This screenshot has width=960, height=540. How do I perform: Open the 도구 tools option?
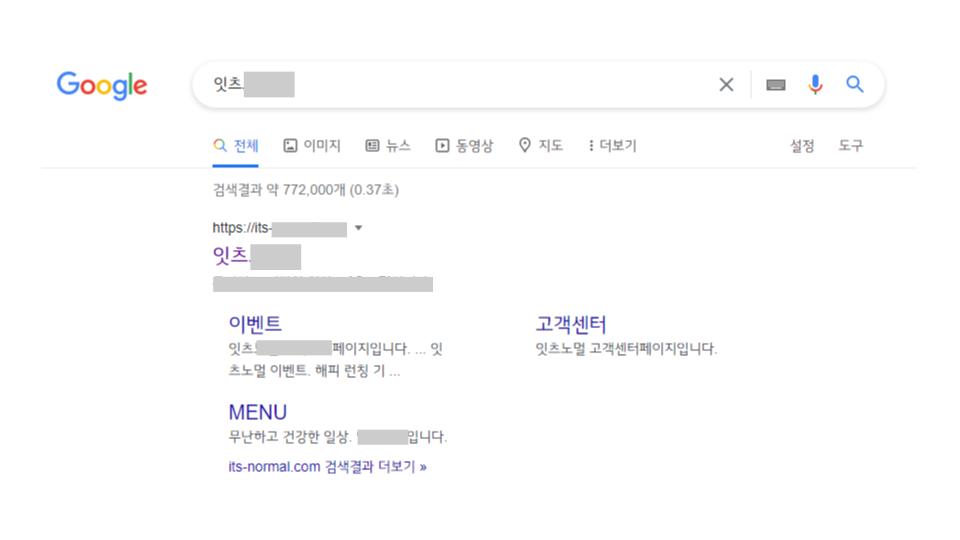pos(850,146)
